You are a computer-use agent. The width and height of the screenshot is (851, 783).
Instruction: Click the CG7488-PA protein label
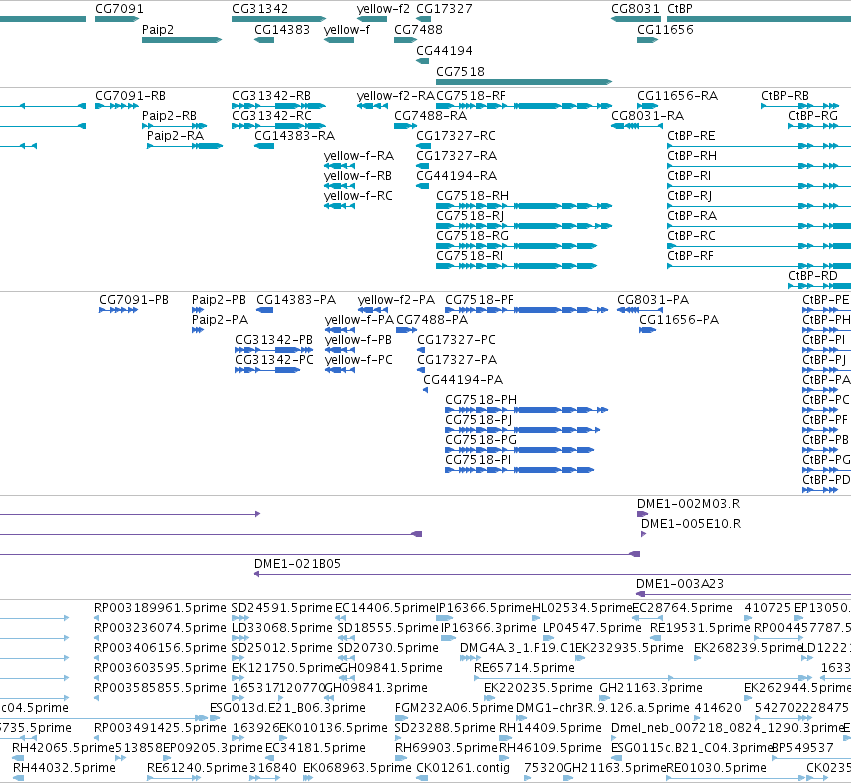tap(432, 320)
